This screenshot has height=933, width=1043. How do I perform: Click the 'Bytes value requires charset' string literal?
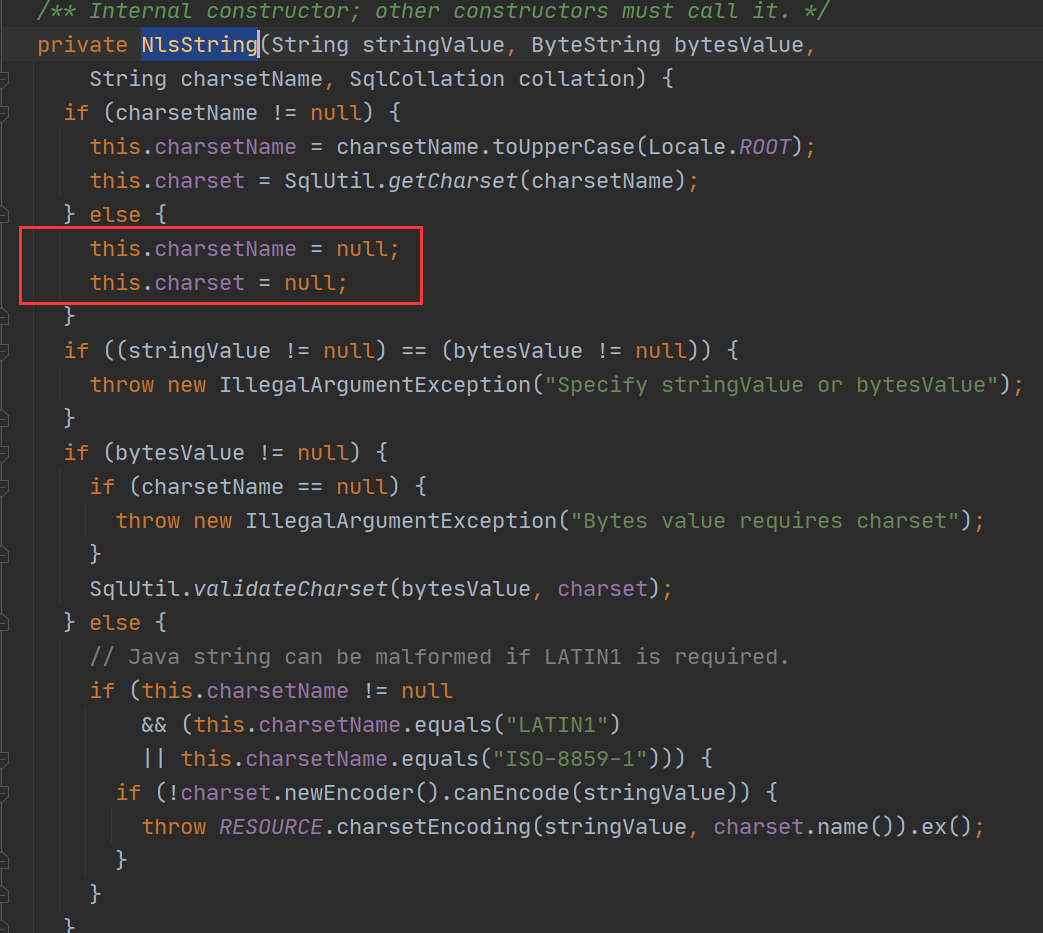point(766,521)
